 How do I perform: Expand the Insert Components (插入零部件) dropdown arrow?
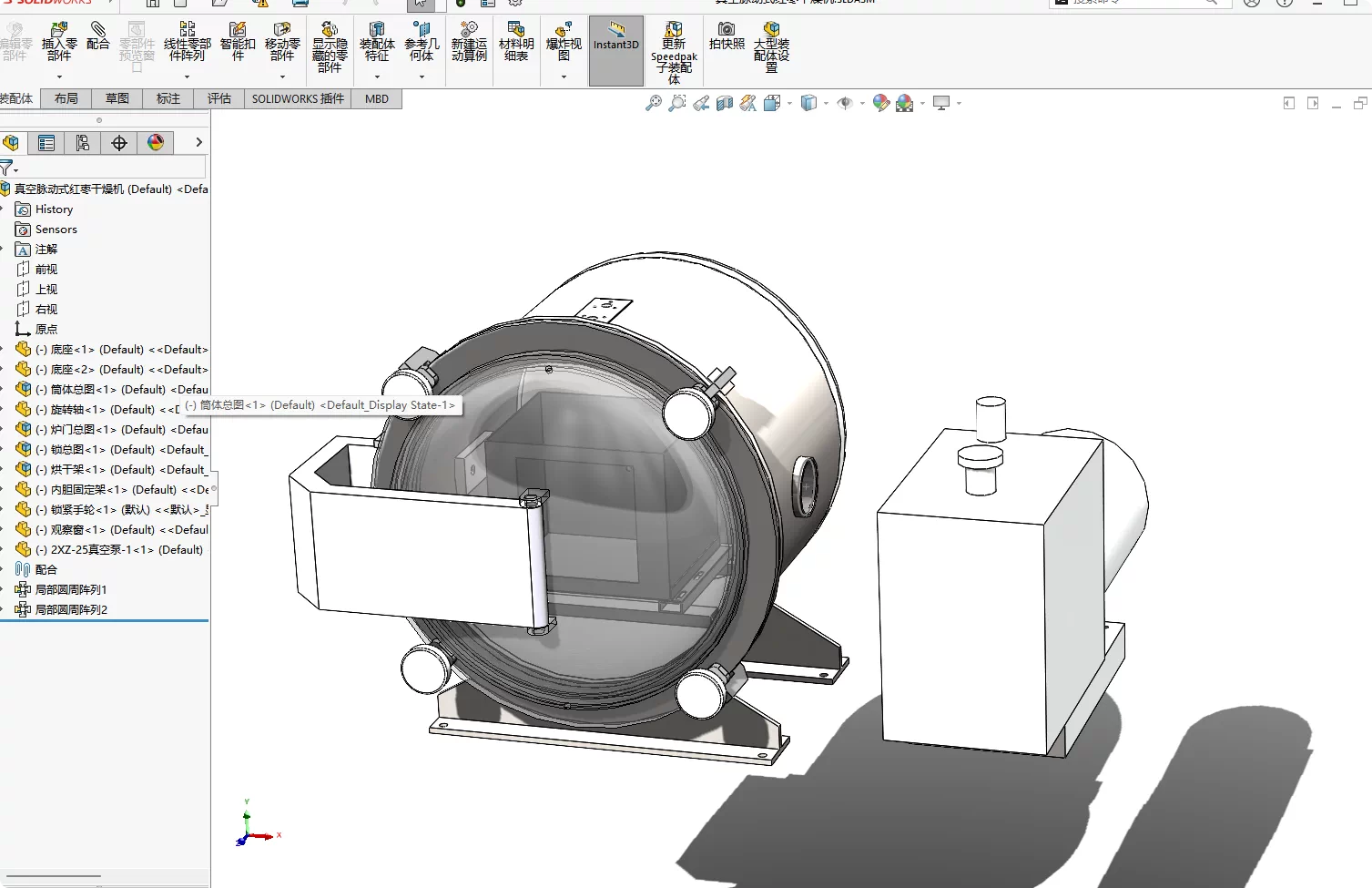coord(59,77)
